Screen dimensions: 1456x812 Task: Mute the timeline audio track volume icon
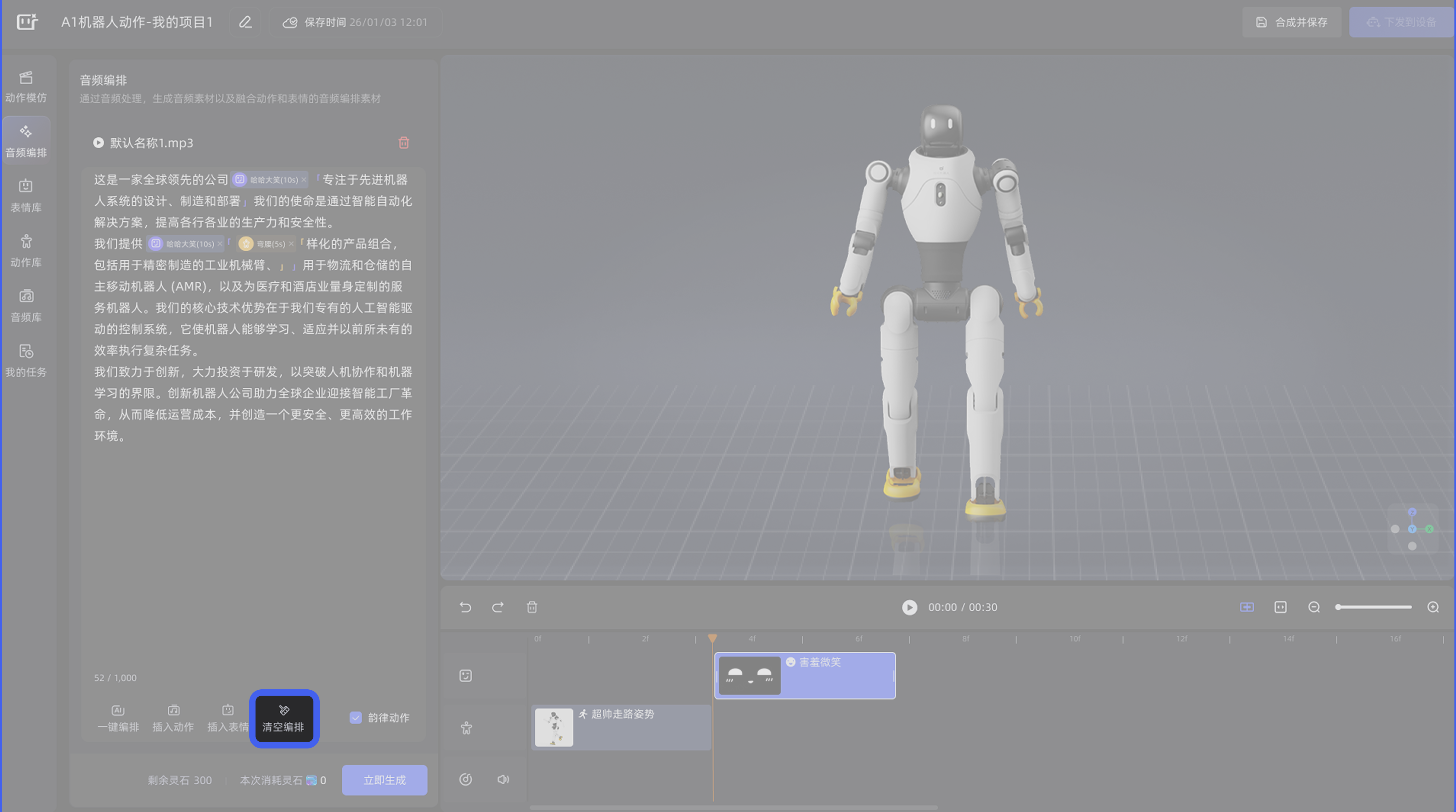(x=503, y=779)
